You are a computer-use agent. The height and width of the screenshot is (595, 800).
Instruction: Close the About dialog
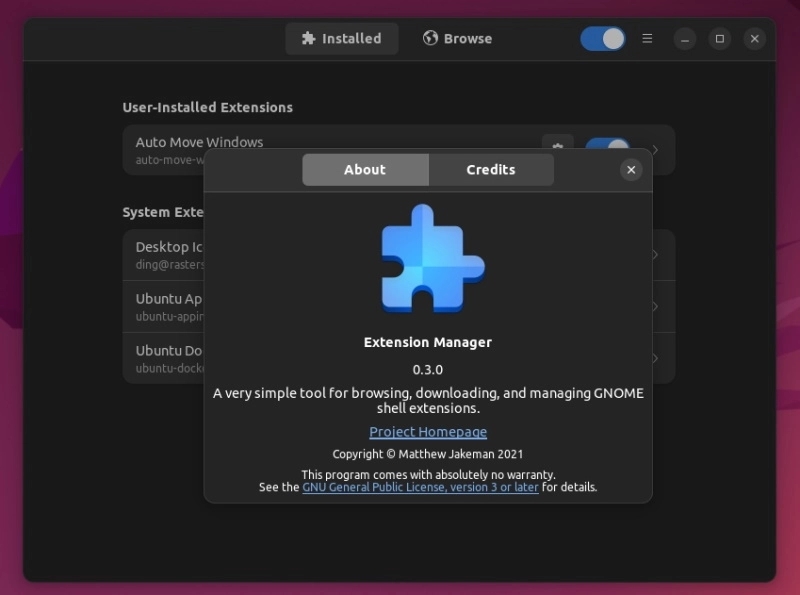click(631, 169)
